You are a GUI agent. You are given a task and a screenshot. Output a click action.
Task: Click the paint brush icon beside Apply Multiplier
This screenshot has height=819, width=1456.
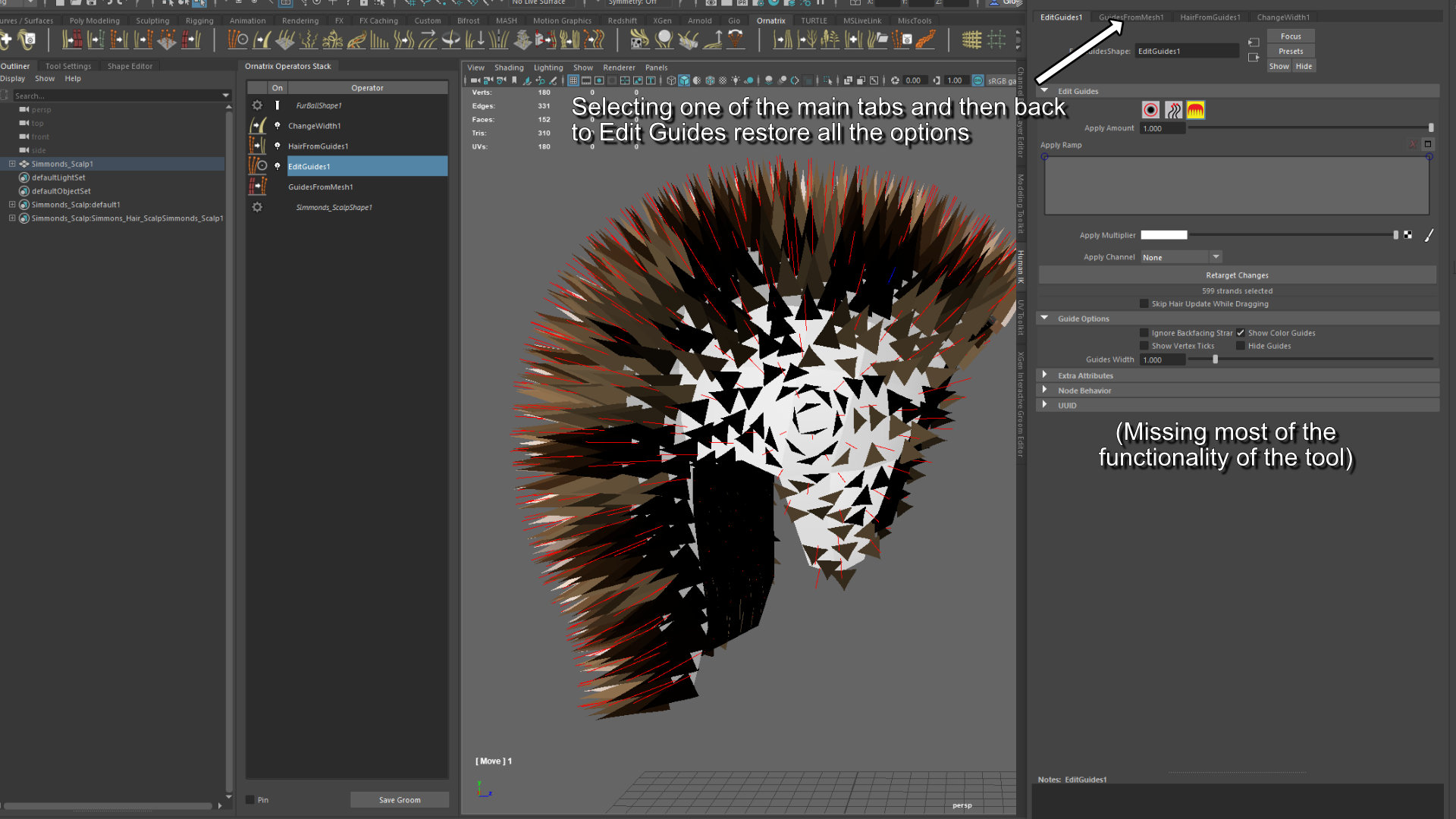point(1429,235)
